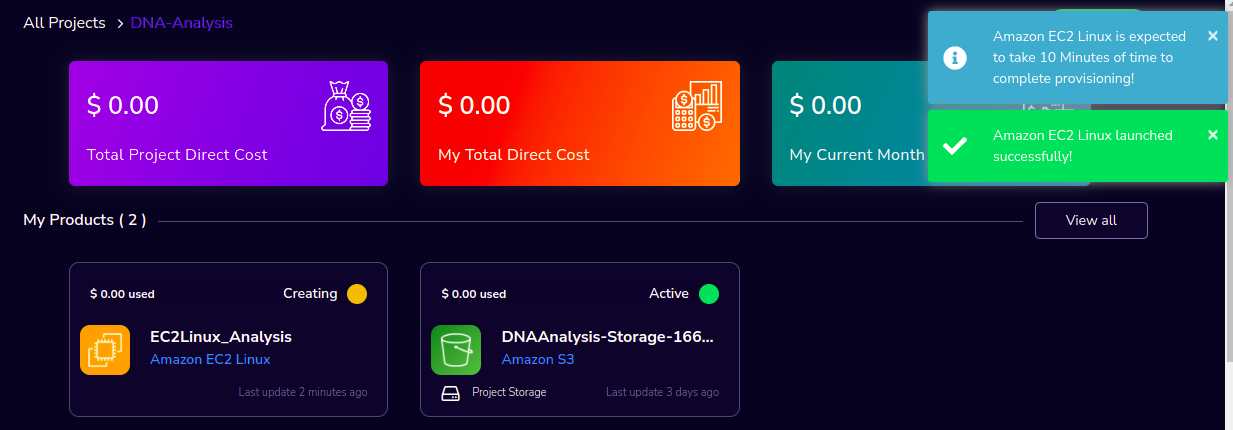Go back to All Projects breadcrumb
1233x430 pixels.
tap(64, 22)
